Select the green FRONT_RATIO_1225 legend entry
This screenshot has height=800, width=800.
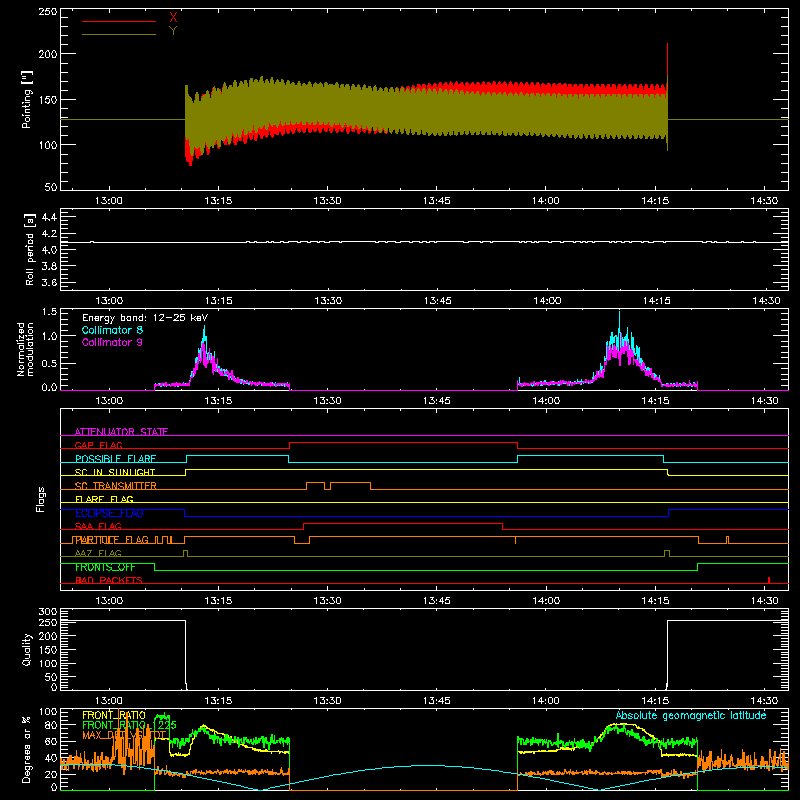[x=129, y=725]
